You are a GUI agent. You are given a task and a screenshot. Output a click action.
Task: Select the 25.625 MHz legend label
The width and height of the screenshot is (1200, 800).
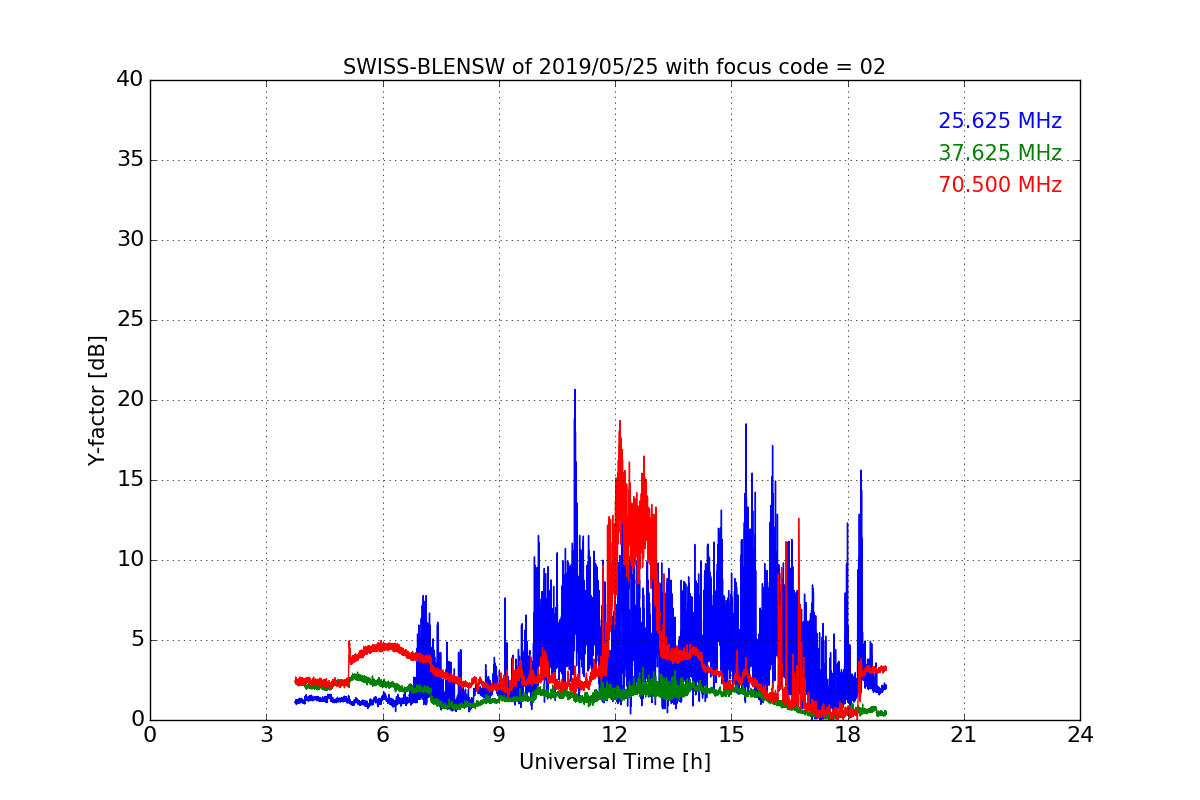pyautogui.click(x=1000, y=121)
